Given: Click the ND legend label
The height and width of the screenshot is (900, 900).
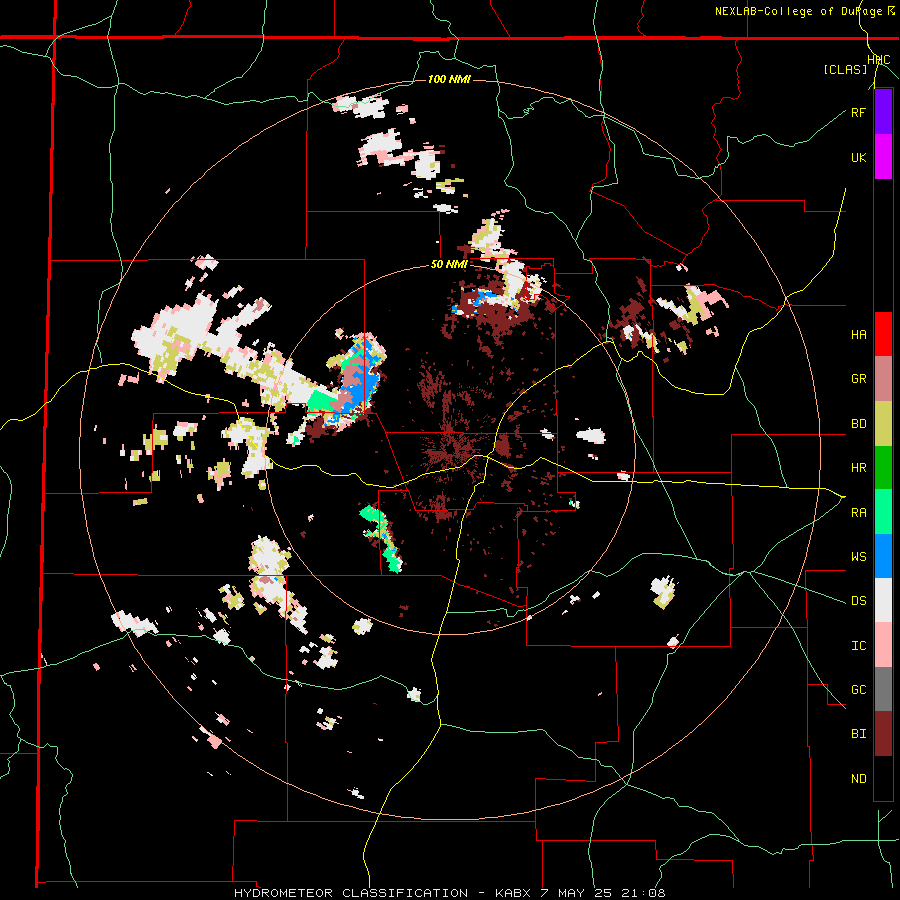Looking at the screenshot, I should coord(858,779).
